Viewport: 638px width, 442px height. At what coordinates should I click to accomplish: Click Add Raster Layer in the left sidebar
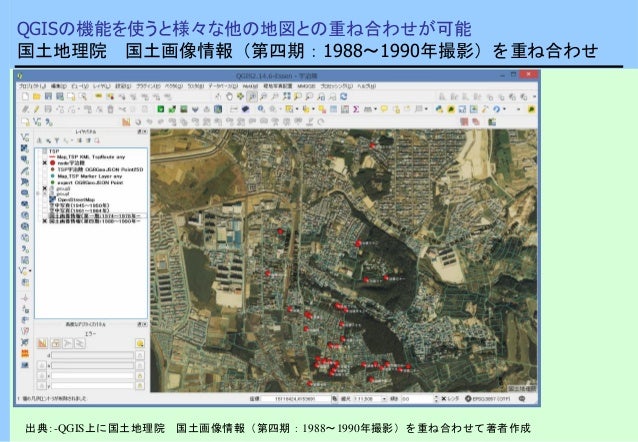(25, 149)
